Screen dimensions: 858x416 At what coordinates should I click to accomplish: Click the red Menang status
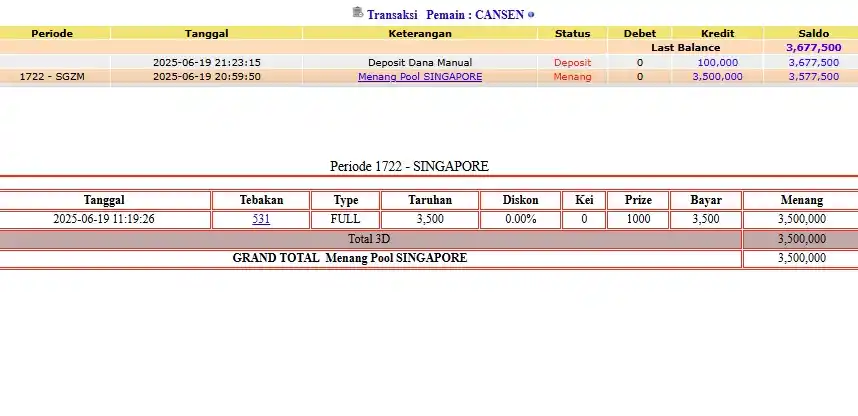tap(572, 77)
